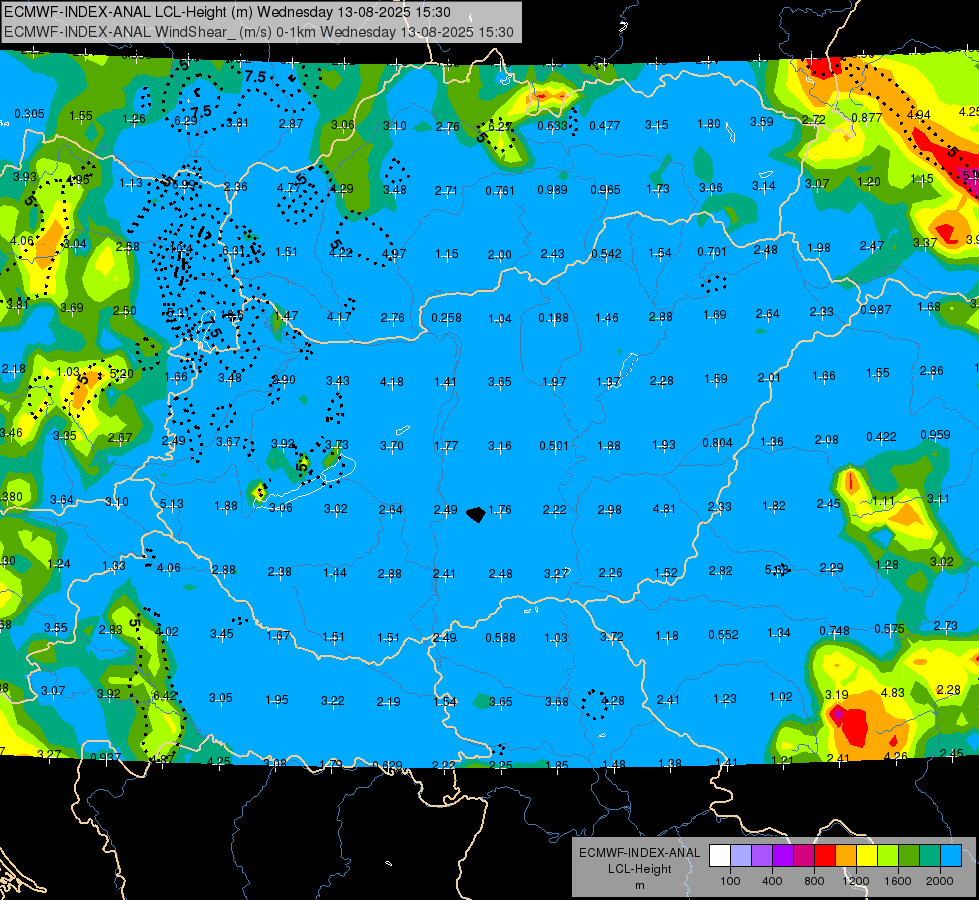Click the wind shear value 4.83
This screenshot has height=900, width=979.
coord(893,692)
